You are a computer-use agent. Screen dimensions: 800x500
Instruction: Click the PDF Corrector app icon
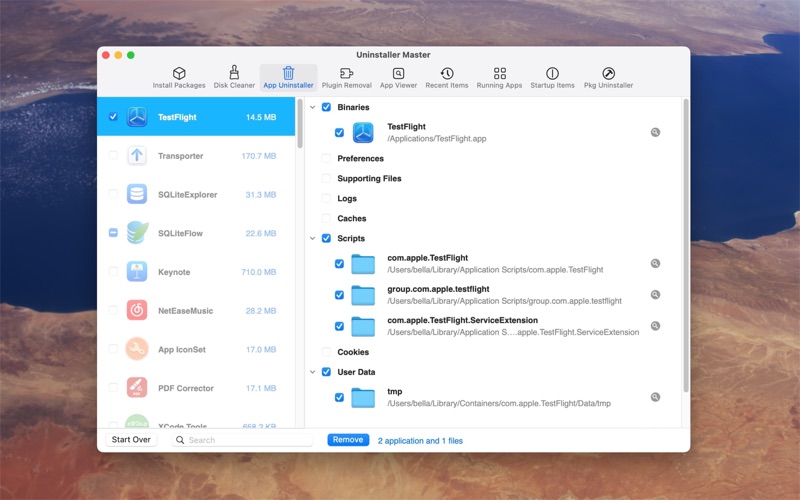coord(137,388)
